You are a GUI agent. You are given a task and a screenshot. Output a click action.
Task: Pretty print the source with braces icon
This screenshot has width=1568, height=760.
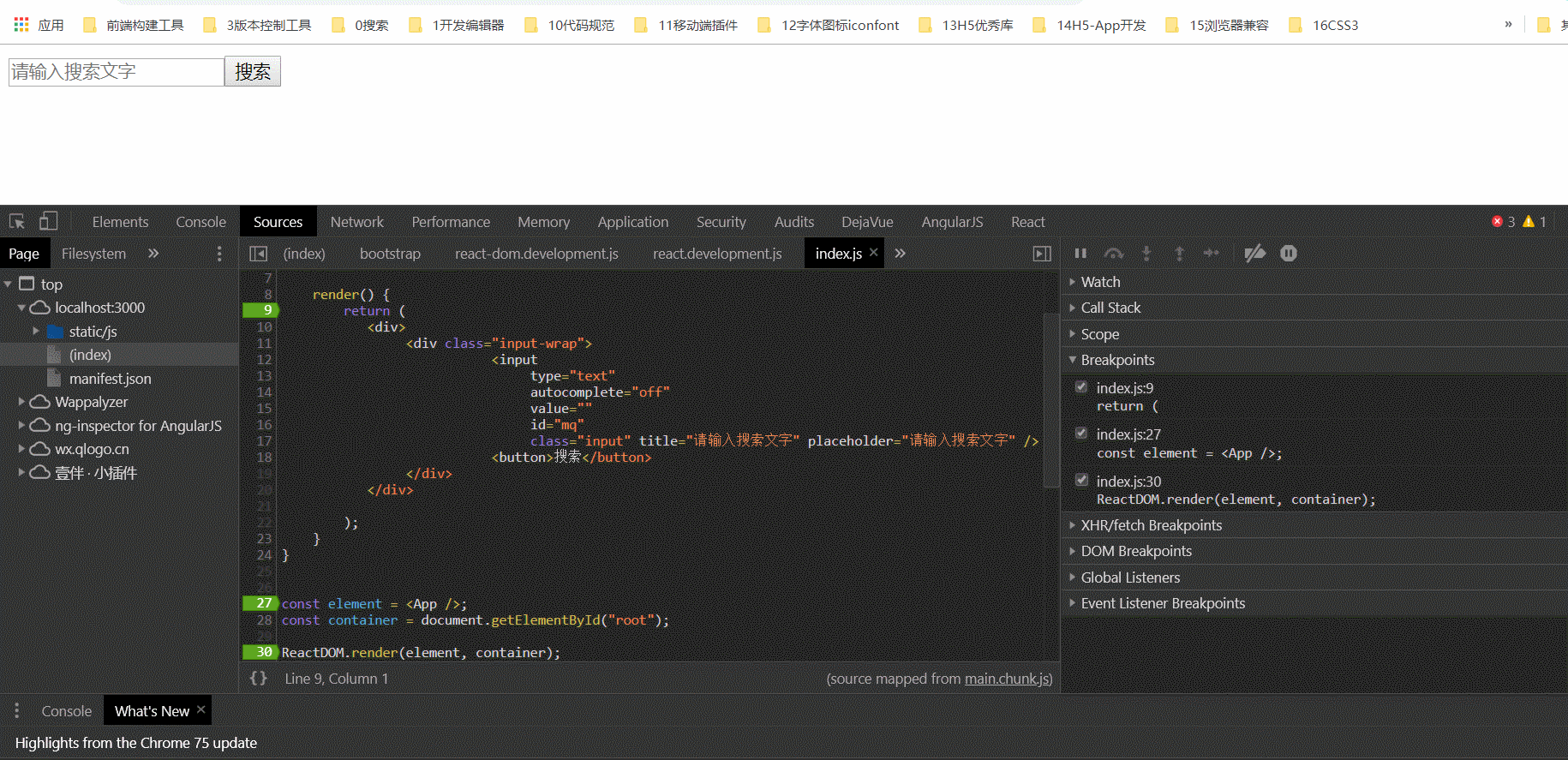click(x=258, y=679)
